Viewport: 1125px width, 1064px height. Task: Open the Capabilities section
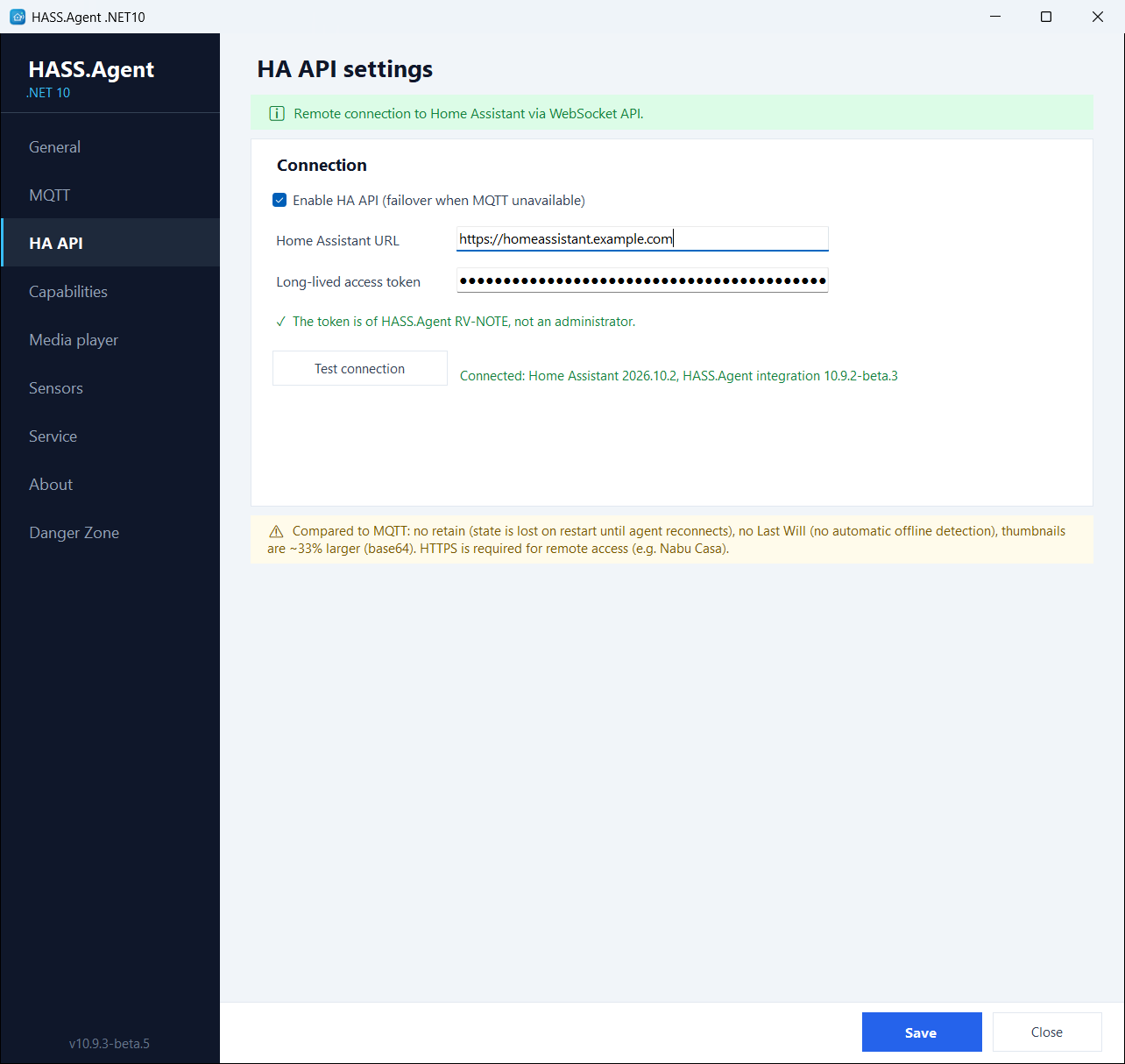110,291
